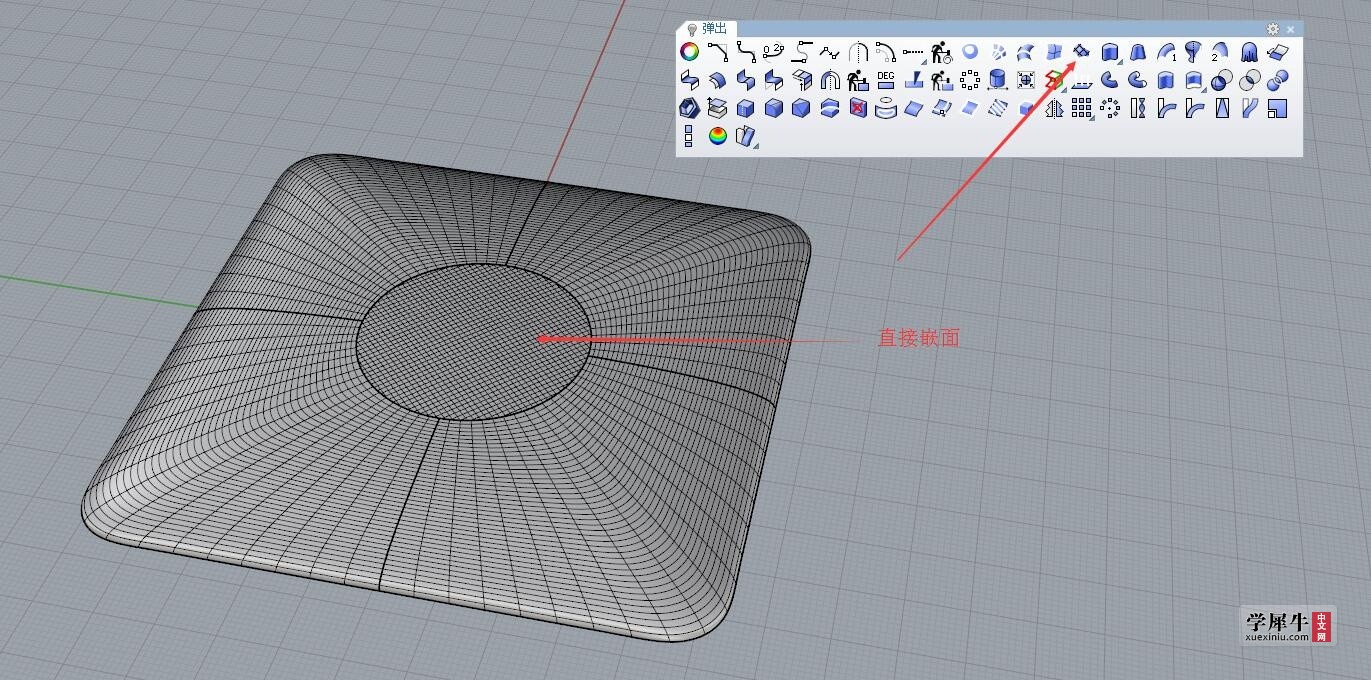This screenshot has width=1371, height=680.
Task: Select the Blend Curves tool
Action: click(745, 52)
